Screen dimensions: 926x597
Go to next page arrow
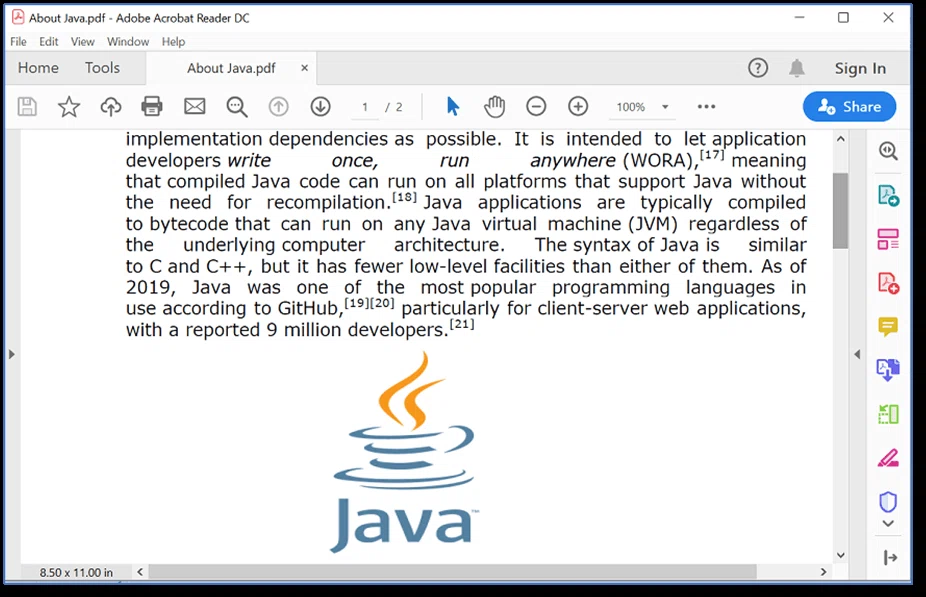click(x=321, y=107)
